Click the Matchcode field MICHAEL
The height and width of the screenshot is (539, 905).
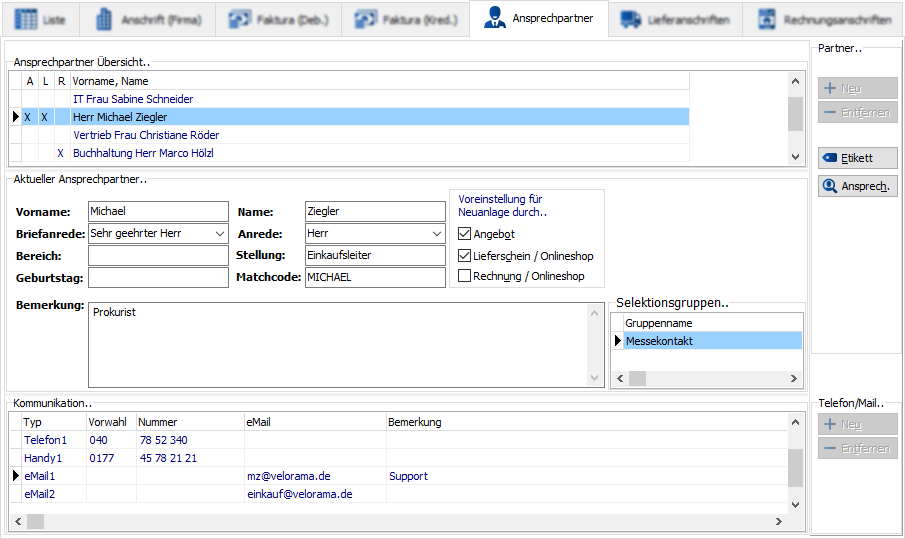coord(375,277)
